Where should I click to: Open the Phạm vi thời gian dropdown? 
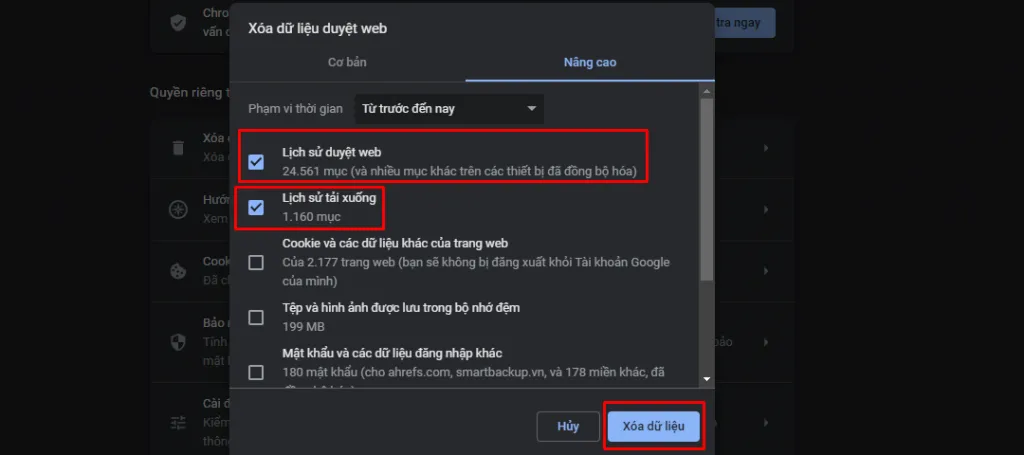click(449, 108)
